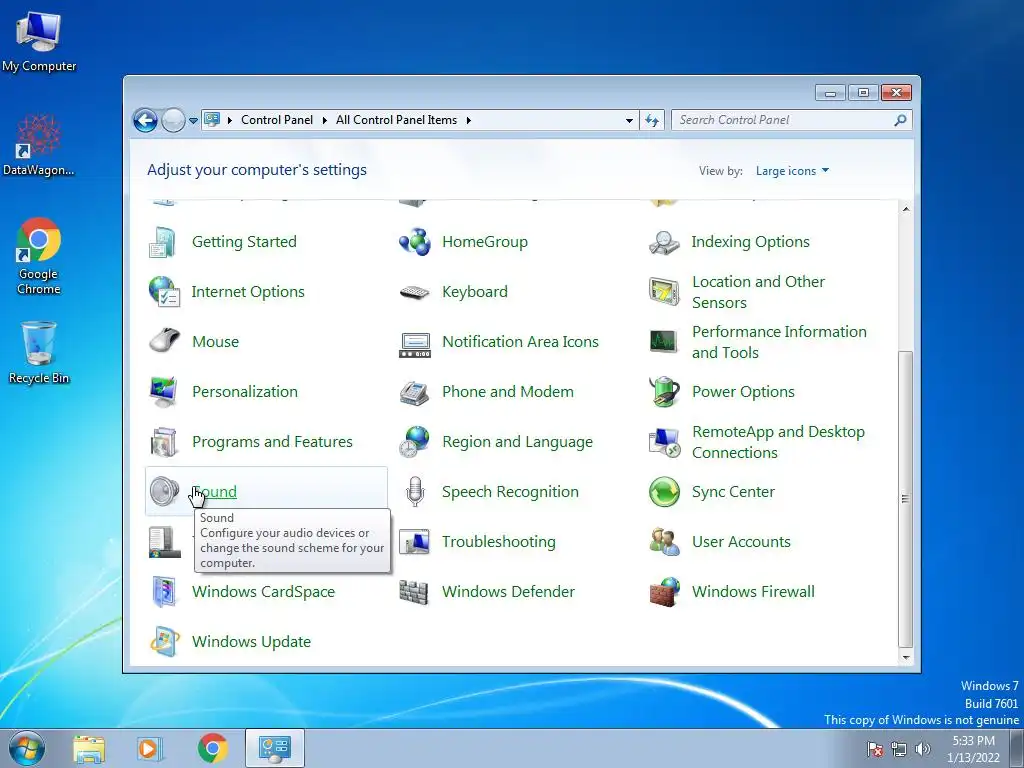Open the Power Options battery icon
Screen dimensions: 1024x768
(x=664, y=391)
